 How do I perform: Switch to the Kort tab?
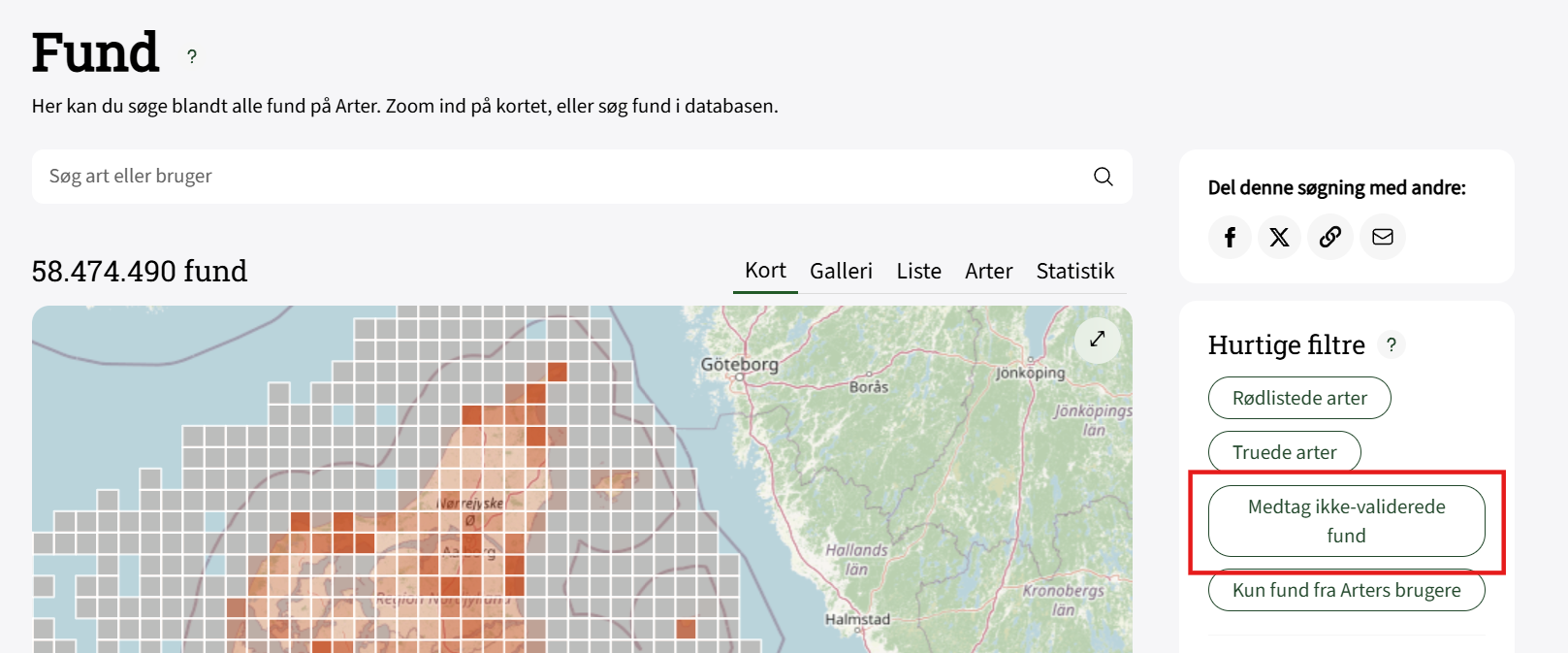point(765,271)
